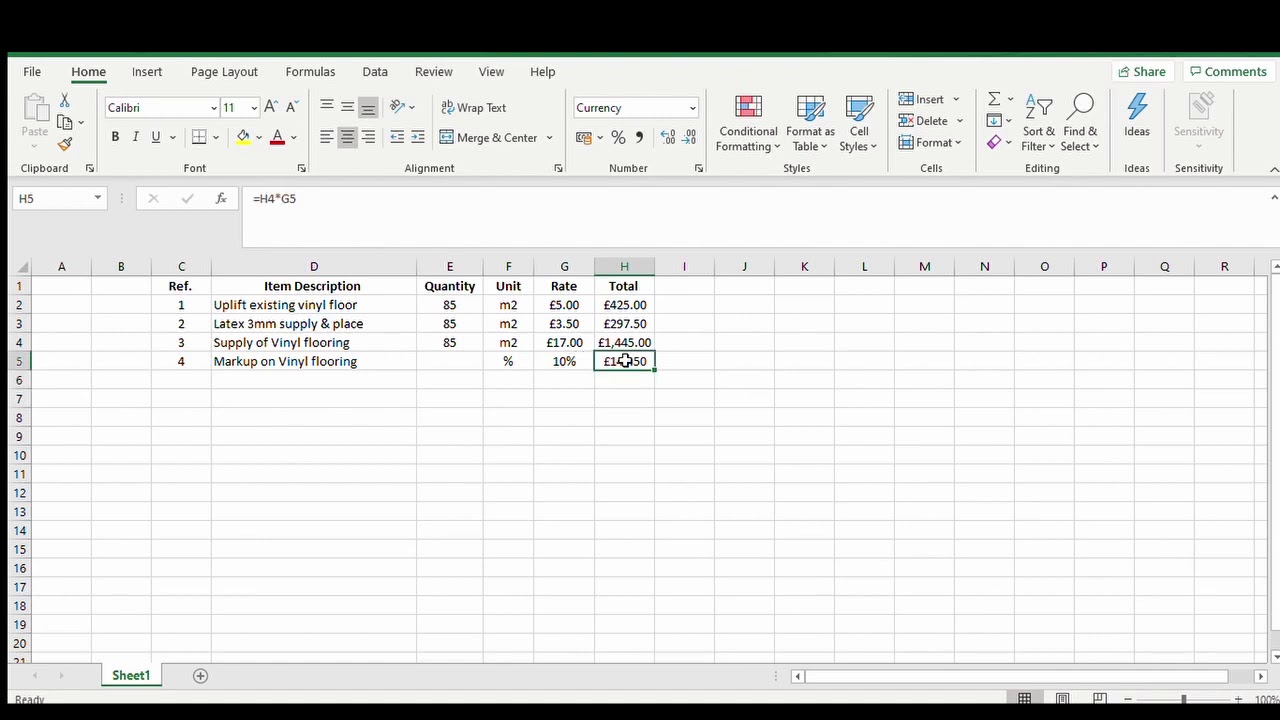
Task: Toggle Wrap Text
Action: [x=474, y=107]
